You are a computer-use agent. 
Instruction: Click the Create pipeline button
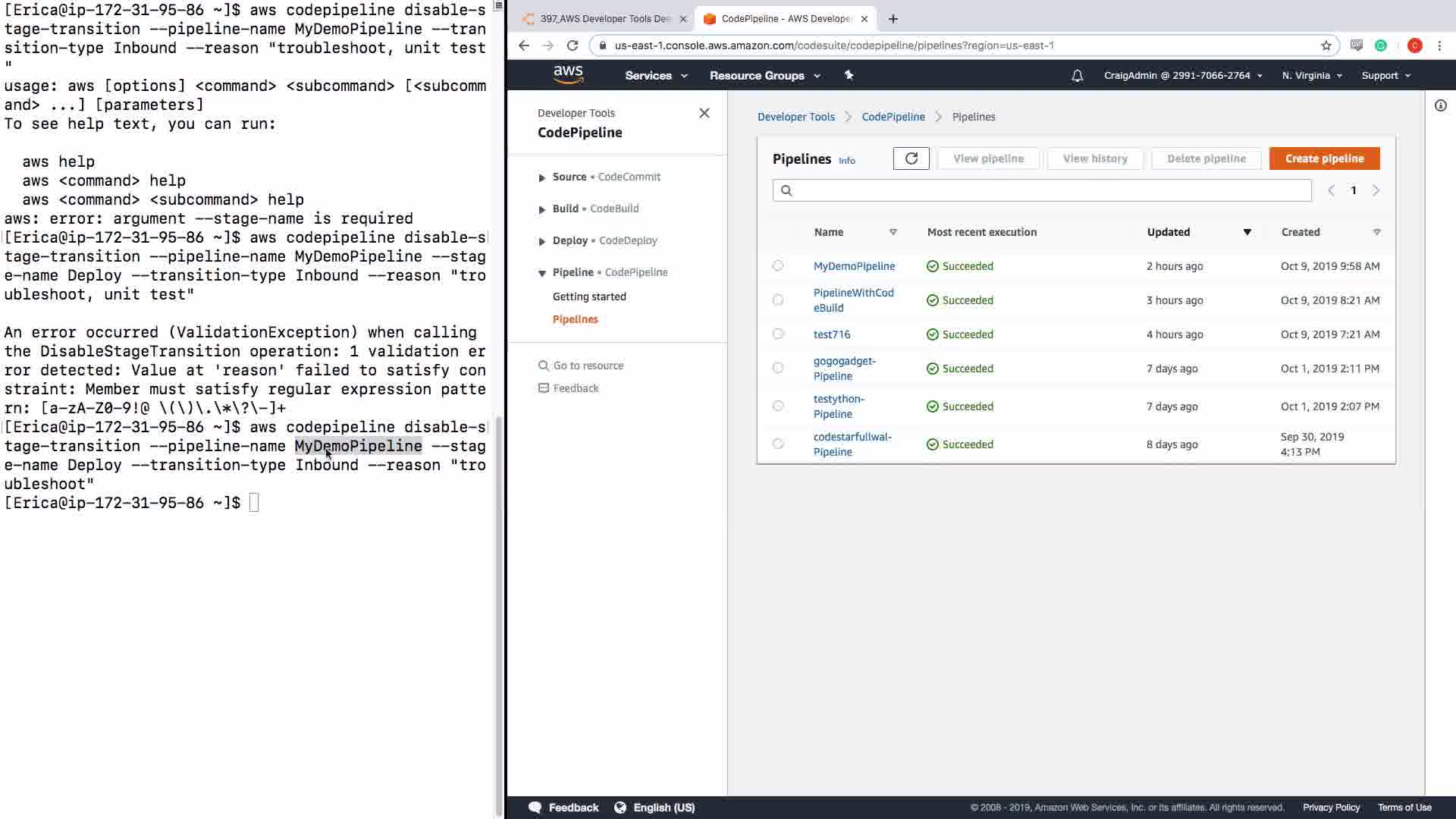pyautogui.click(x=1324, y=158)
